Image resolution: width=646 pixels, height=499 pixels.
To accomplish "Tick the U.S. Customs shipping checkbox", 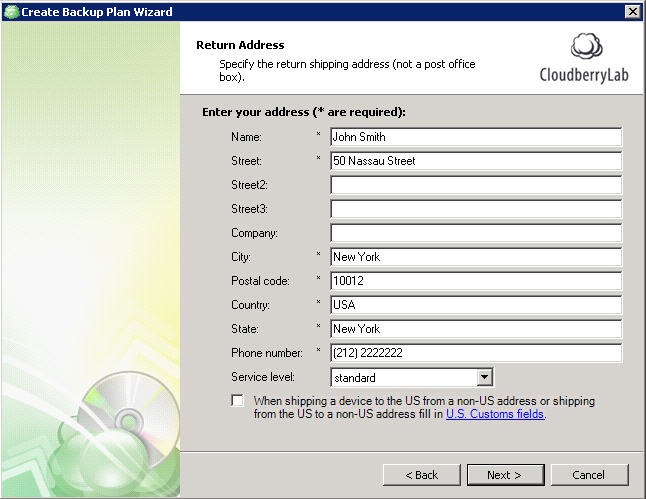I will (x=237, y=401).
